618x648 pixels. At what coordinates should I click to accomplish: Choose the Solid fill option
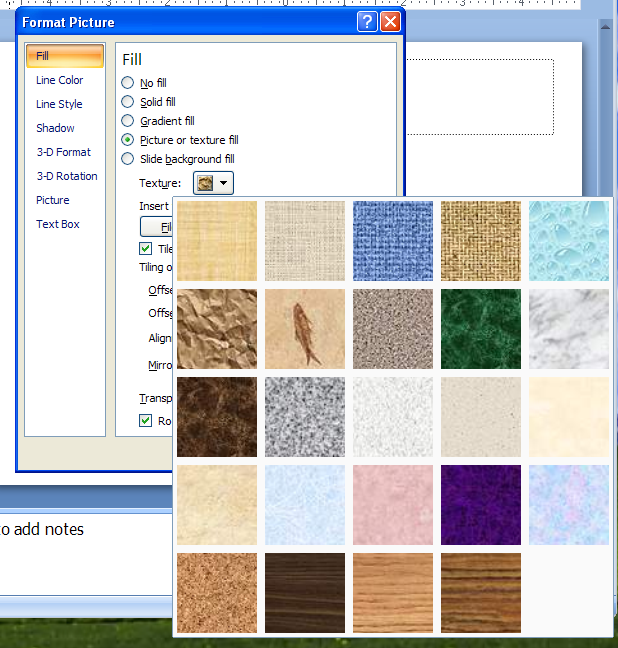[x=127, y=102]
